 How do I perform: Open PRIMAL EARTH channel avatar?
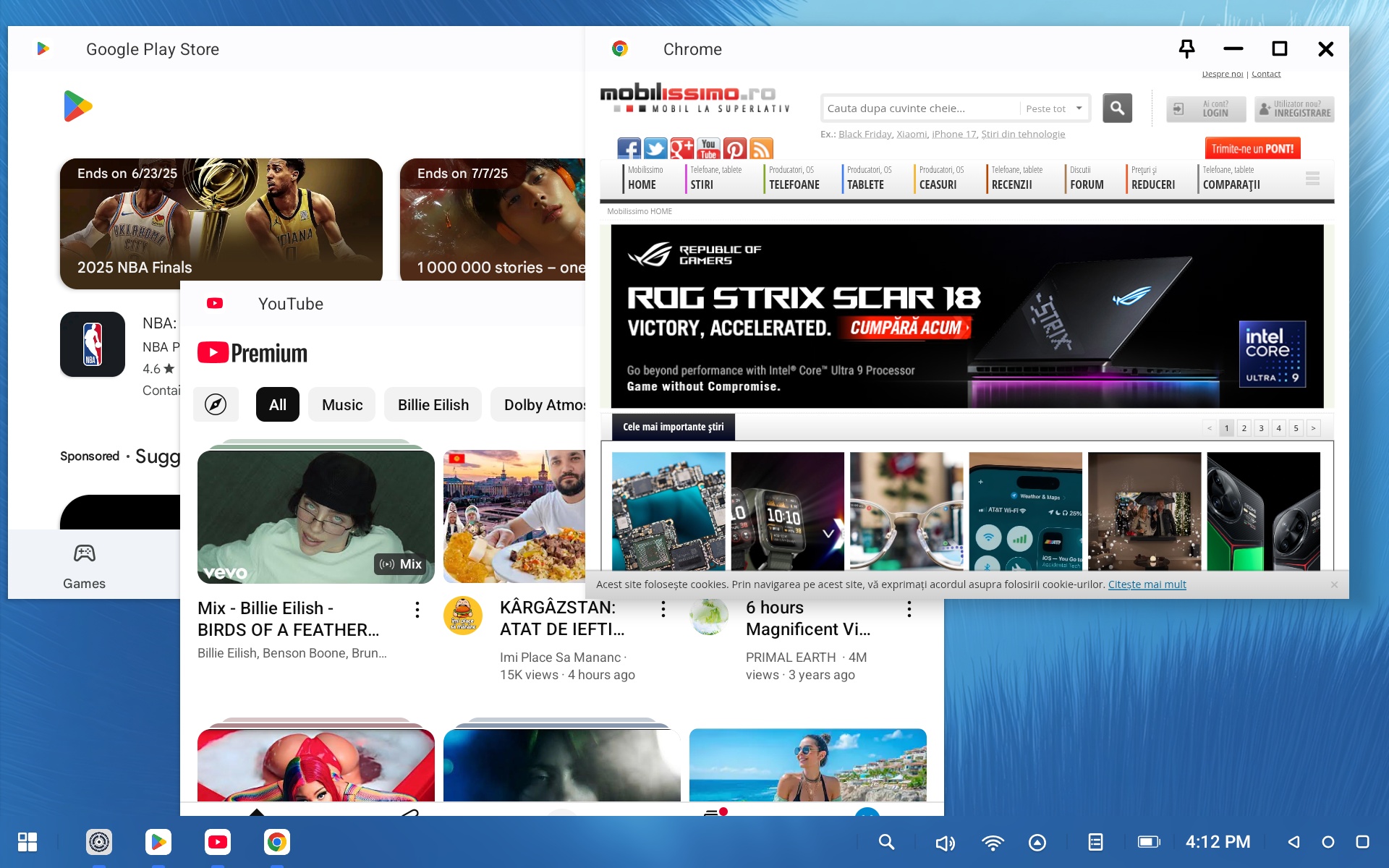(709, 616)
